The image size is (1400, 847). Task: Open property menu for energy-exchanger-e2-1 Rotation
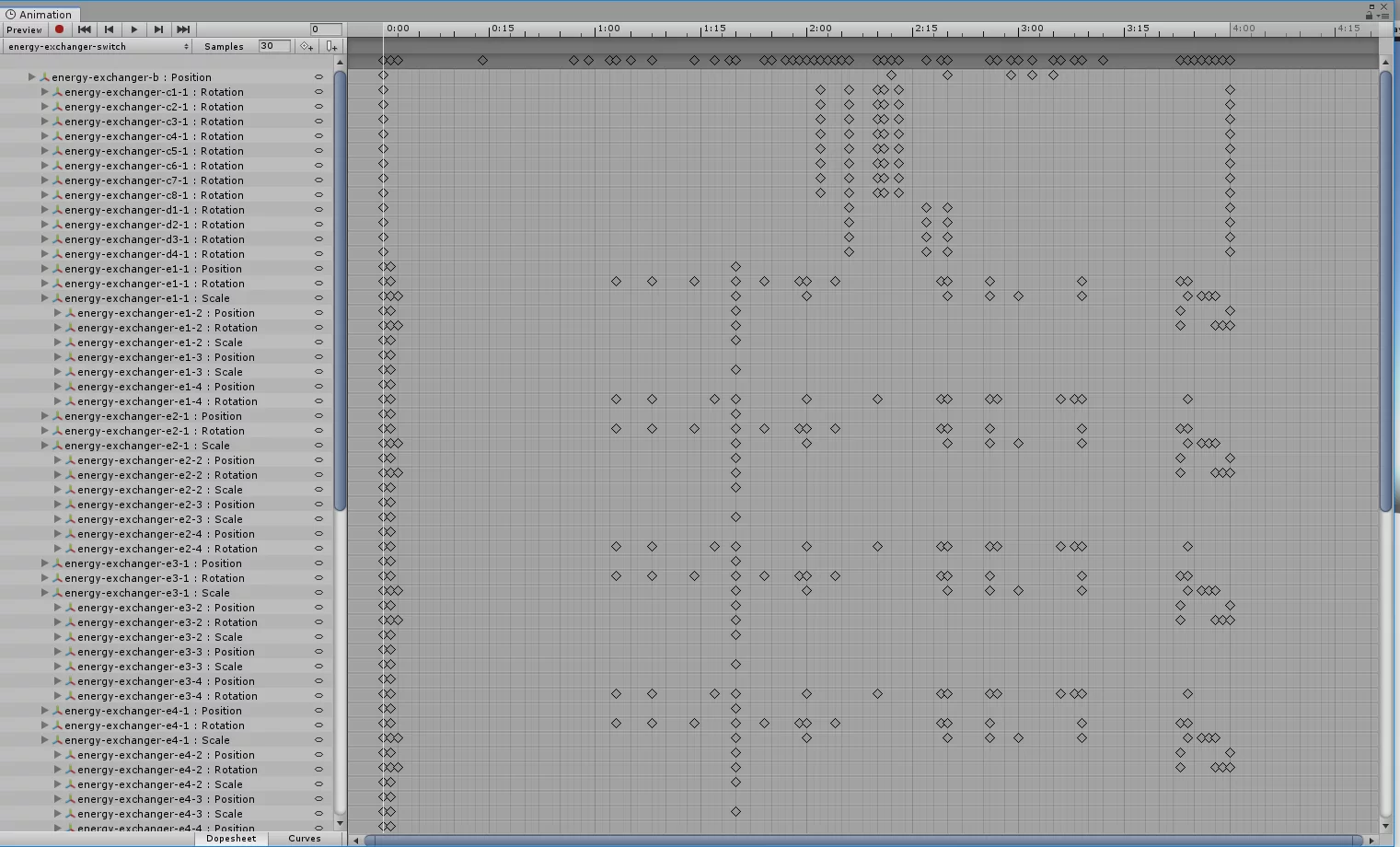click(319, 431)
